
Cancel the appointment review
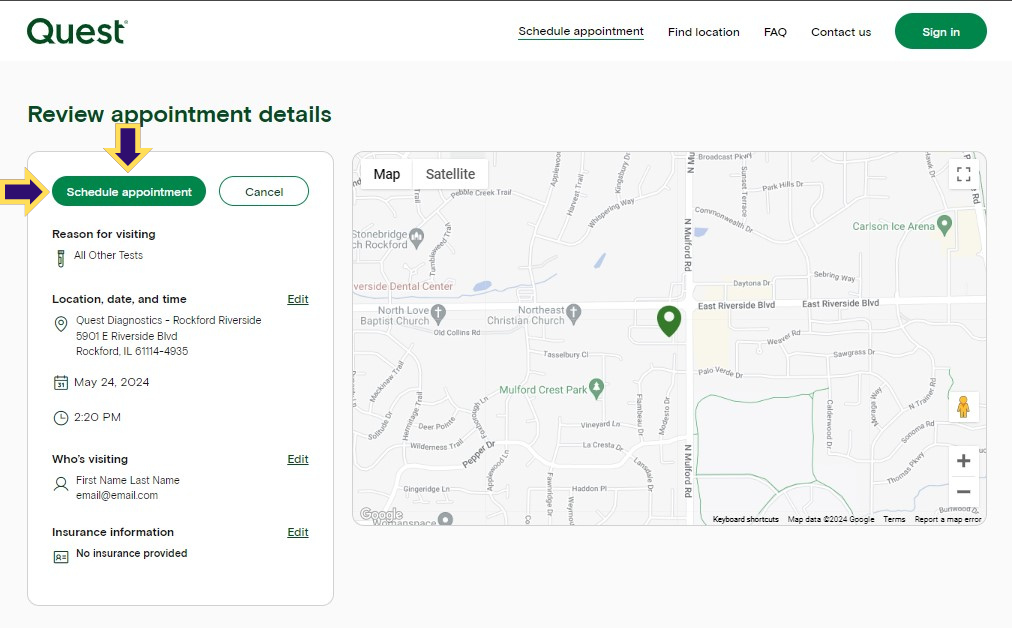[264, 192]
